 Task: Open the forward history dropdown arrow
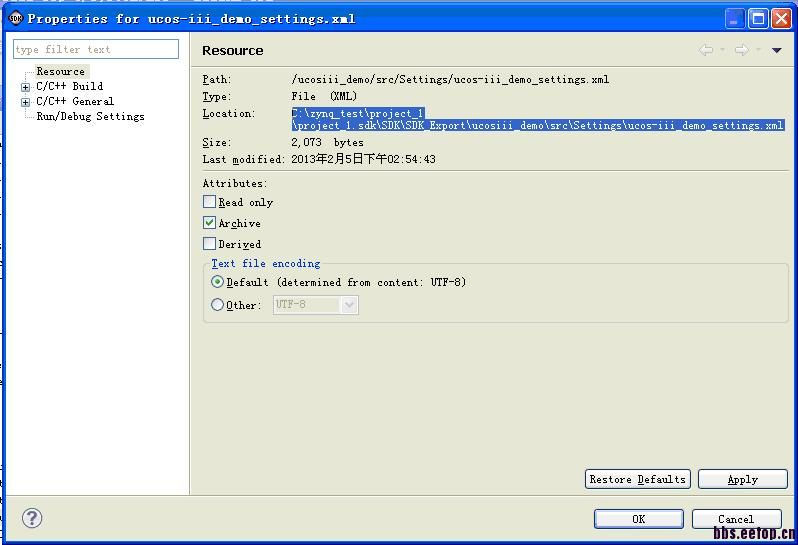pyautogui.click(x=758, y=50)
